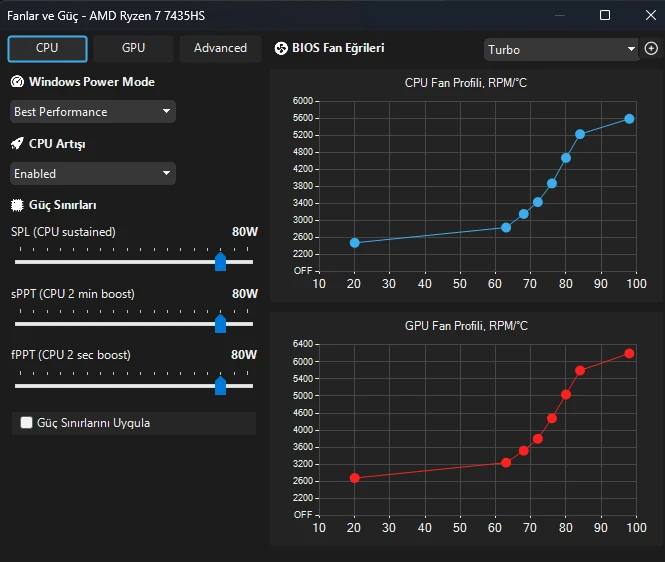Select GPU fan curve point at 98°C
This screenshot has width=665, height=562.
point(629,353)
